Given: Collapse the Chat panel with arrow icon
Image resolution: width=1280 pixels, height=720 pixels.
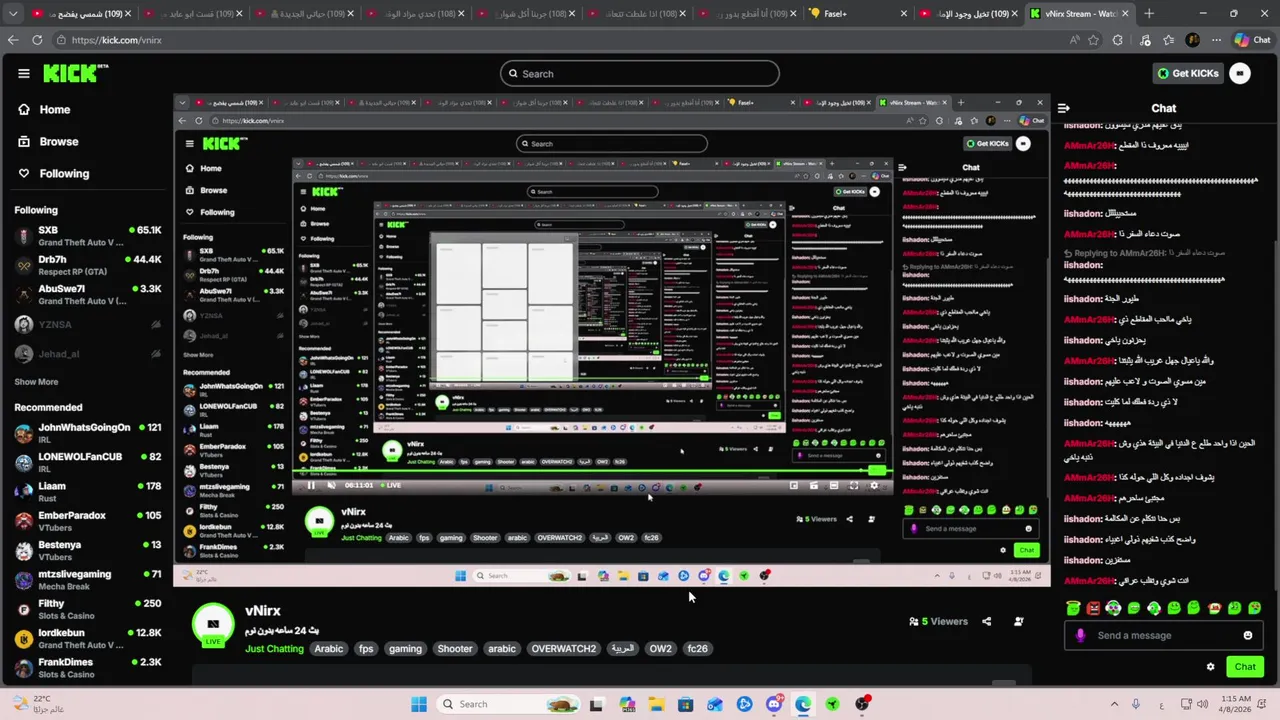Looking at the screenshot, I should click(x=1064, y=108).
